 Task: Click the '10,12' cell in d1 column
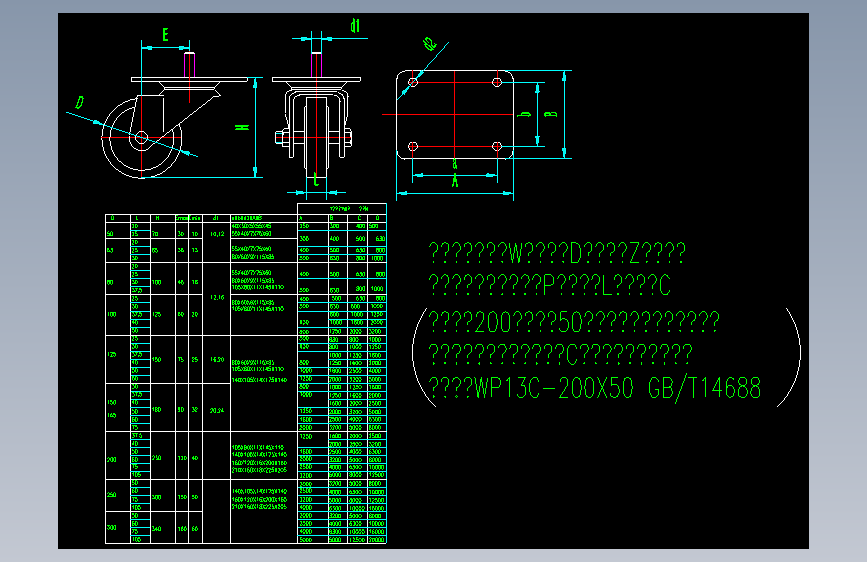[217, 234]
